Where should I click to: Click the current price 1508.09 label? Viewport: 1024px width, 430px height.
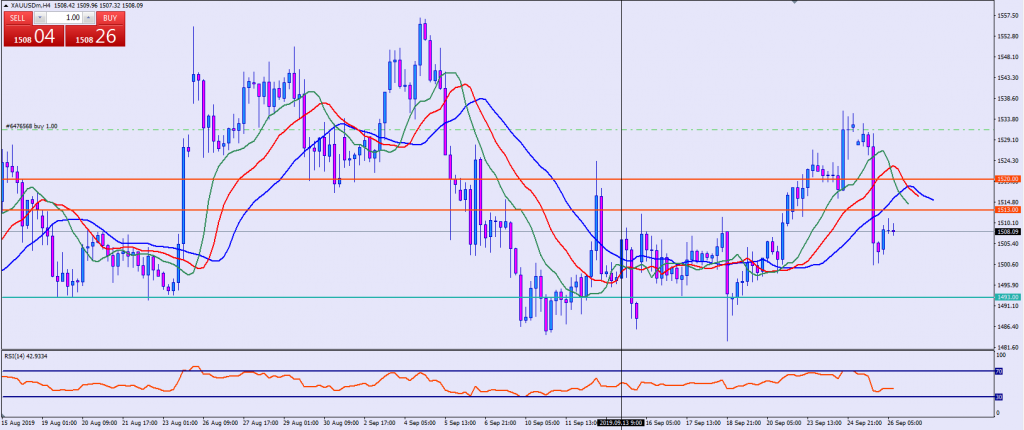click(1006, 232)
